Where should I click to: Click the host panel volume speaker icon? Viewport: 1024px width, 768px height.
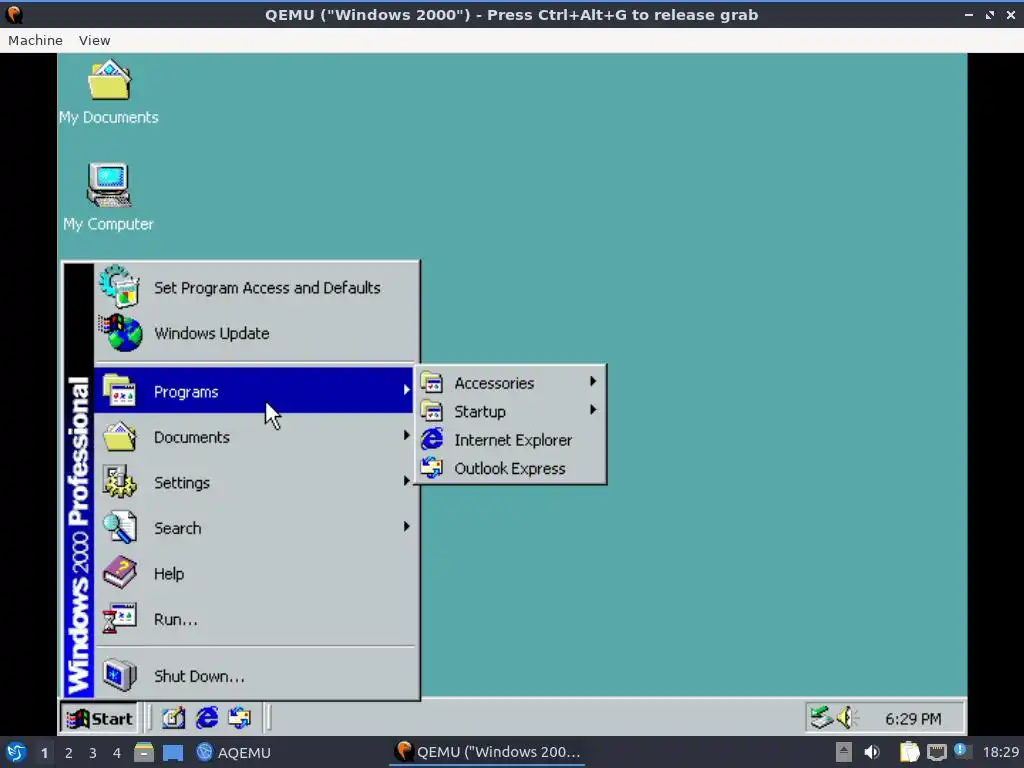(x=872, y=752)
